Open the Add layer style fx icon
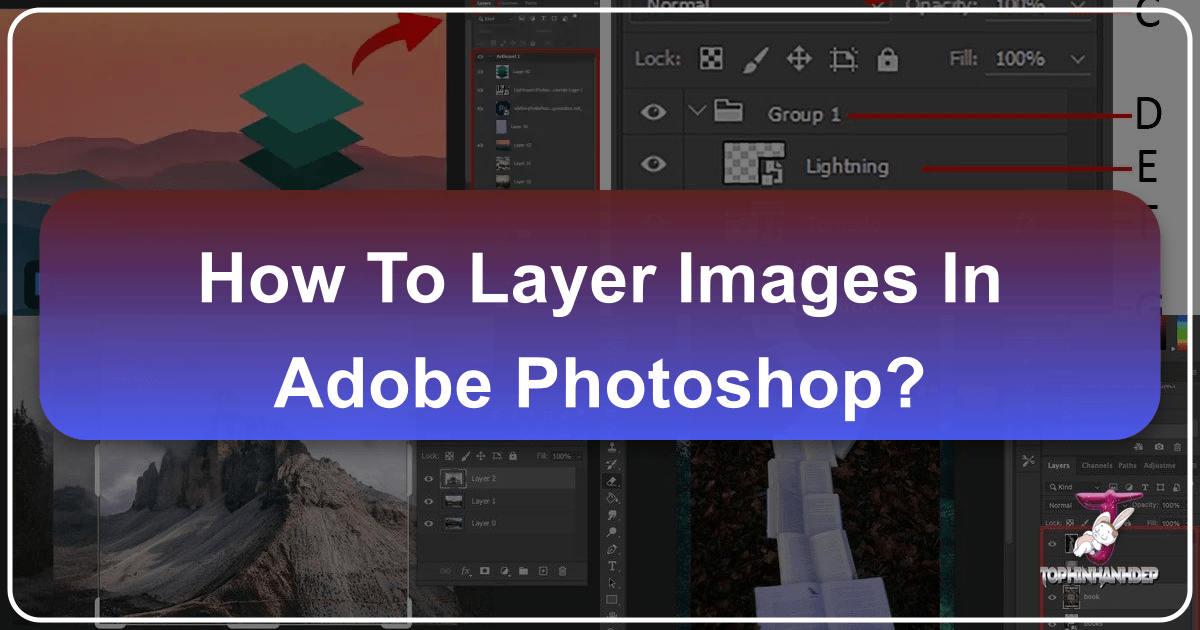The height and width of the screenshot is (630, 1200). (x=466, y=570)
